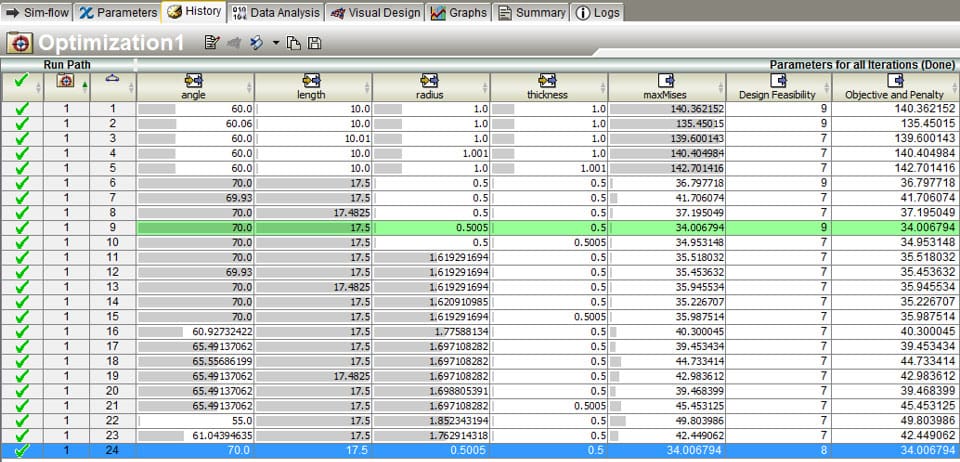Open the Graphs tab
Image resolution: width=960 pixels, height=462 pixels.
459,12
